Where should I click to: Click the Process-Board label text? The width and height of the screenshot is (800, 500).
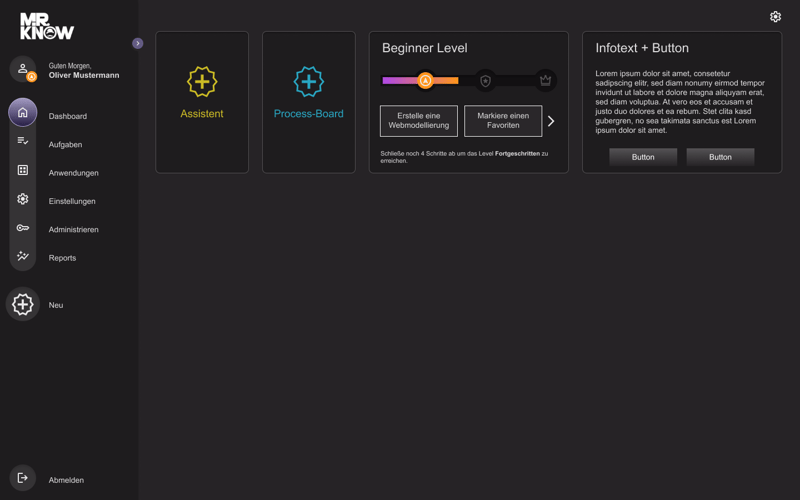click(x=309, y=114)
